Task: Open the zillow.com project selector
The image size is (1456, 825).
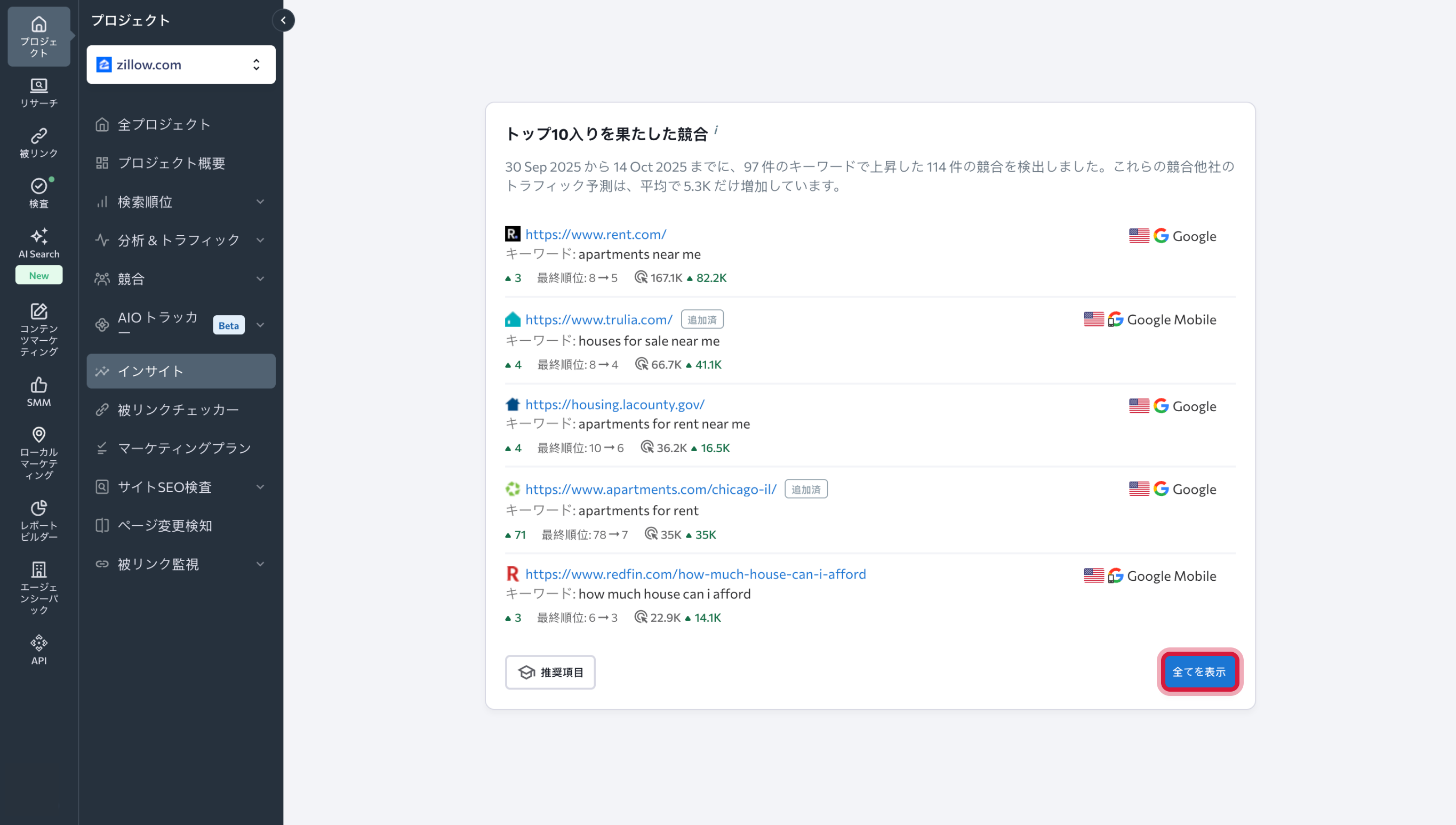Action: click(x=181, y=64)
